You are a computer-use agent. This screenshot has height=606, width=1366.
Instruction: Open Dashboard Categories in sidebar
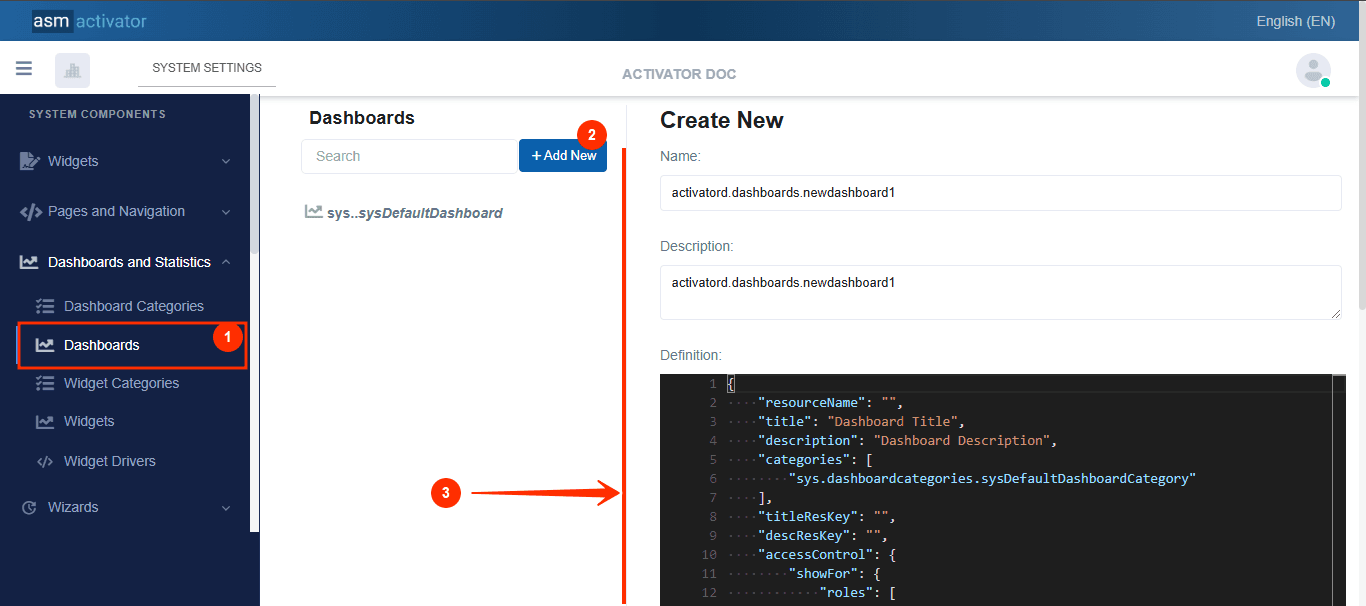pos(134,306)
